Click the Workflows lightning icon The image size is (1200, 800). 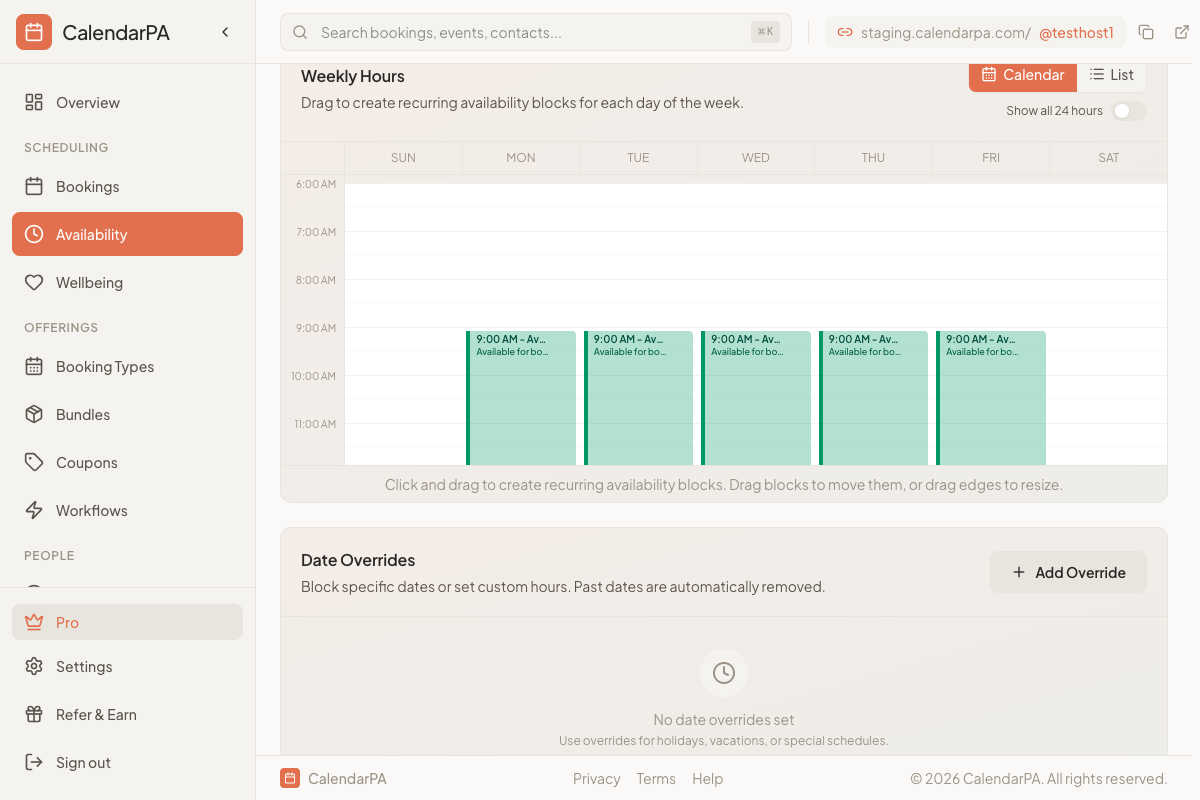point(33,510)
